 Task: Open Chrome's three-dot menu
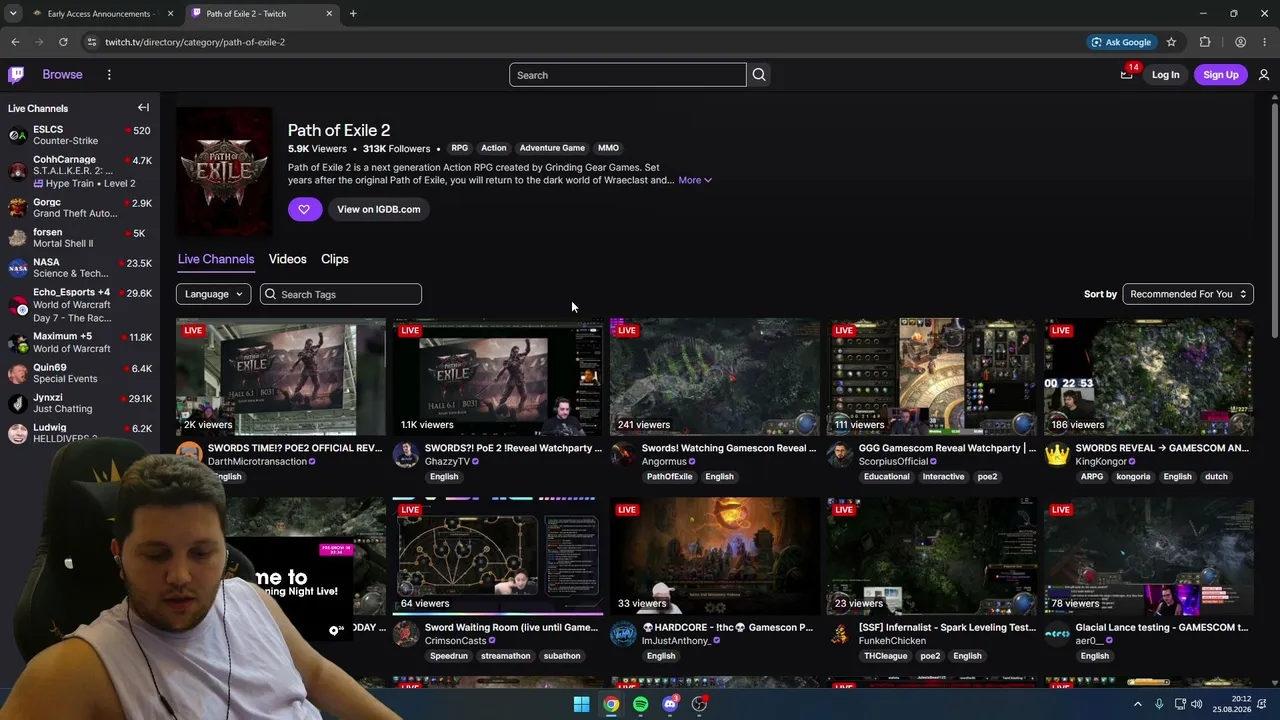point(1265,42)
